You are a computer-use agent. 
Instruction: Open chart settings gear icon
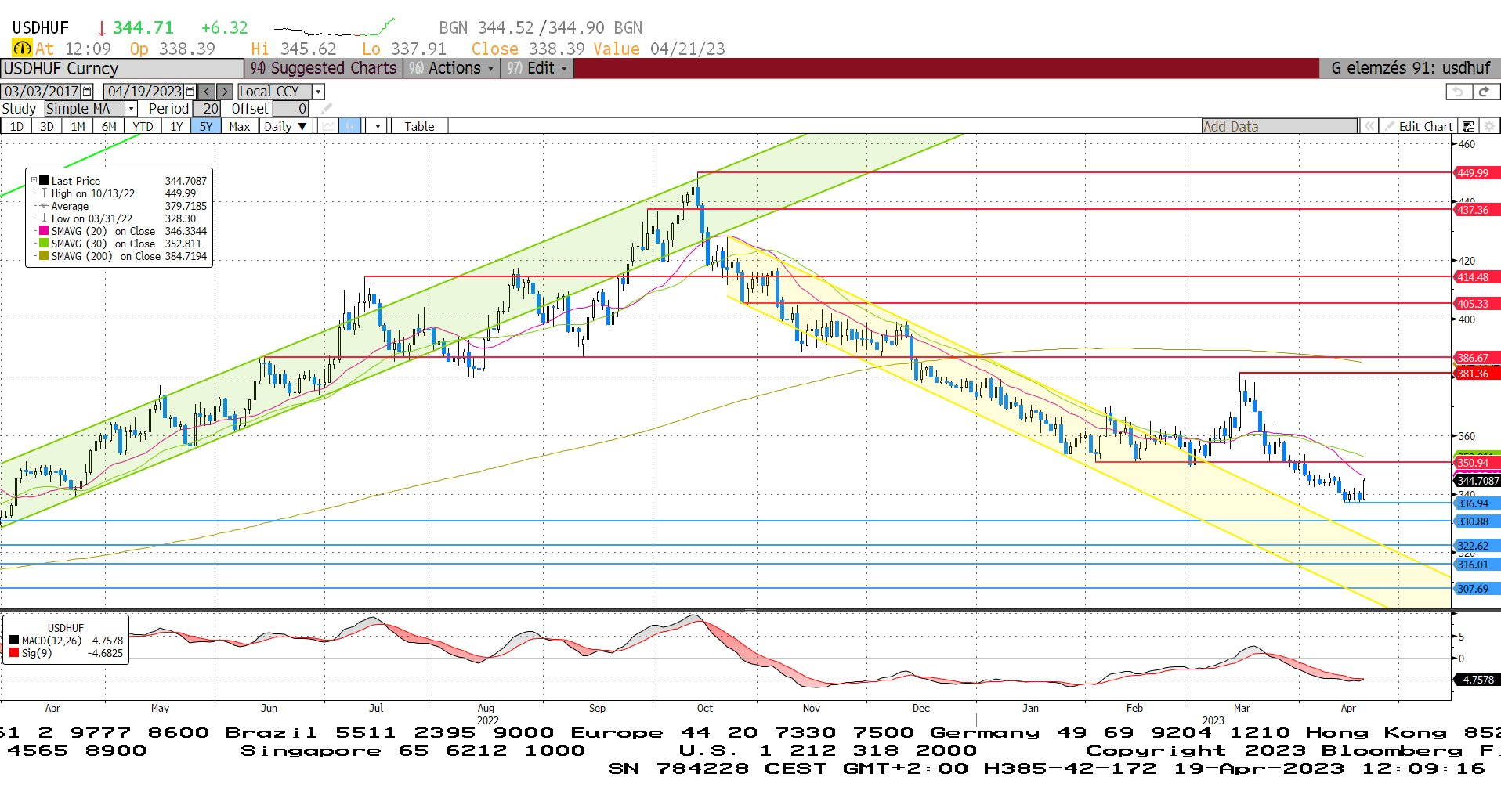1489,126
